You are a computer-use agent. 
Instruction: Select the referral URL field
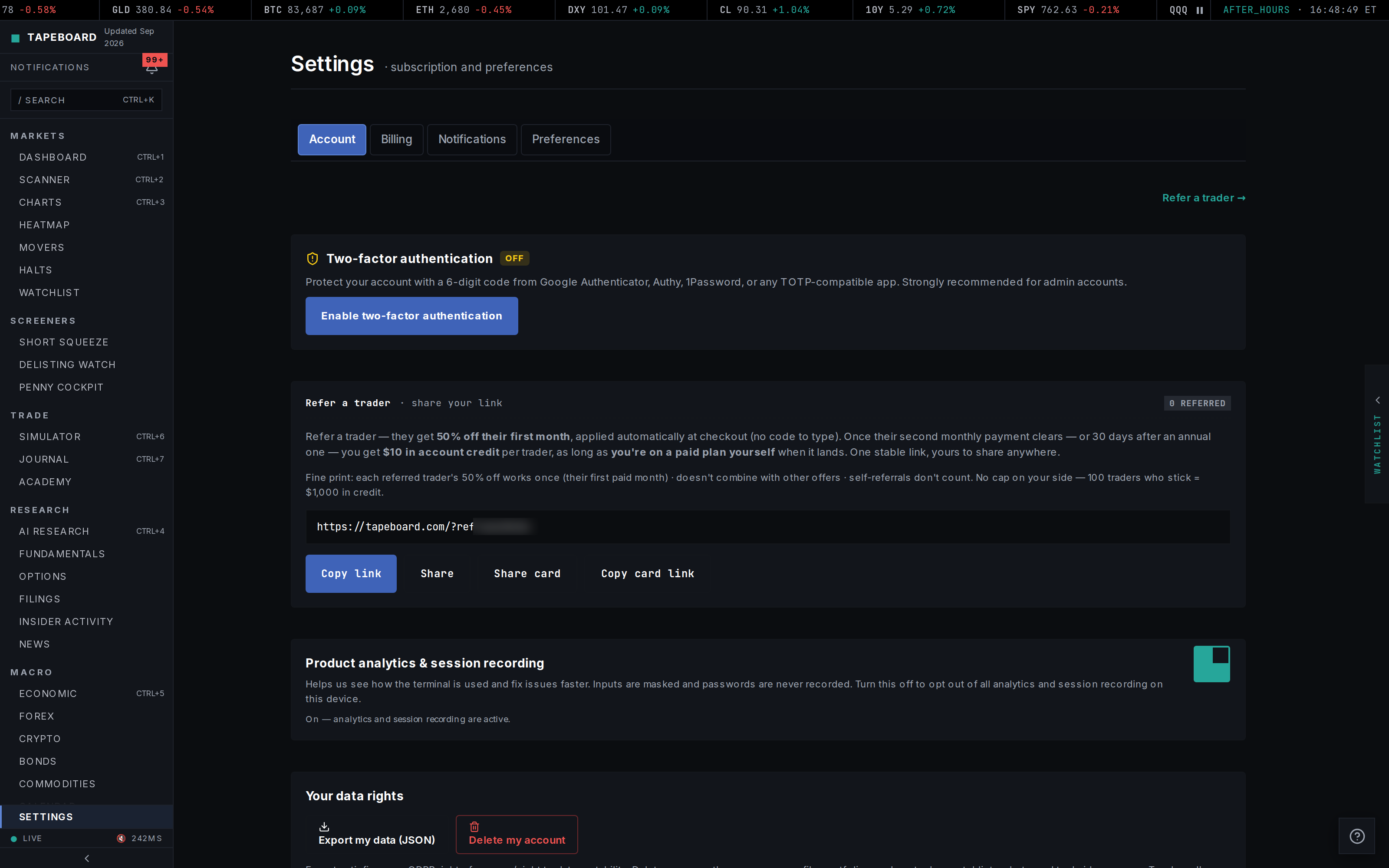coord(767,527)
